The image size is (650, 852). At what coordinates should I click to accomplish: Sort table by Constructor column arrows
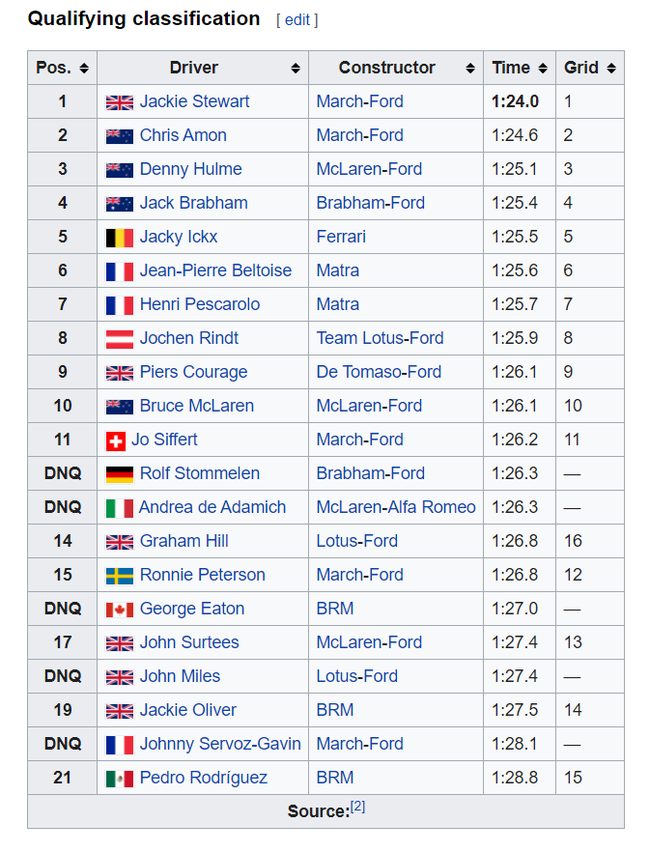[470, 68]
